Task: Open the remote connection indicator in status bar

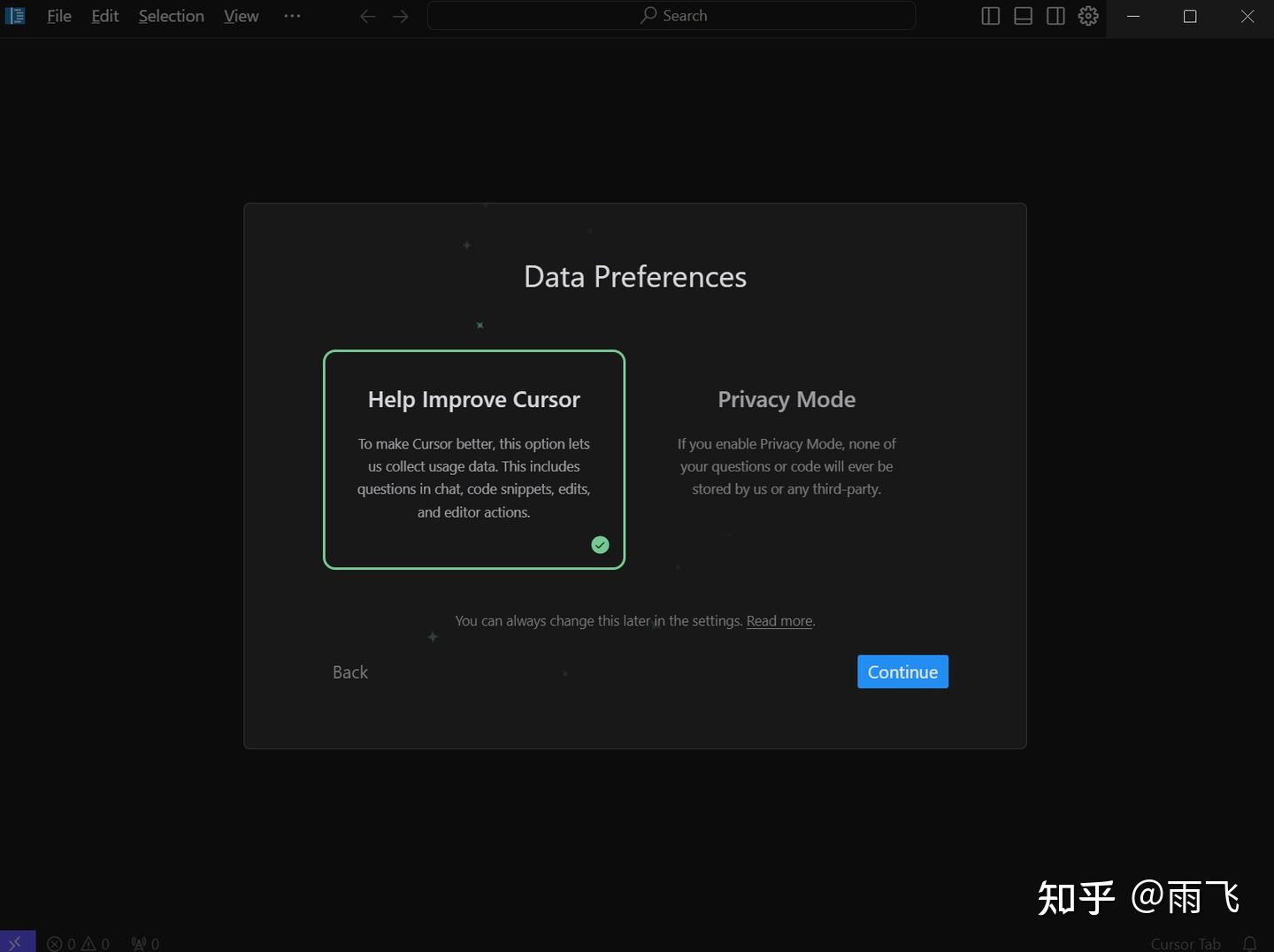Action: tap(14, 942)
